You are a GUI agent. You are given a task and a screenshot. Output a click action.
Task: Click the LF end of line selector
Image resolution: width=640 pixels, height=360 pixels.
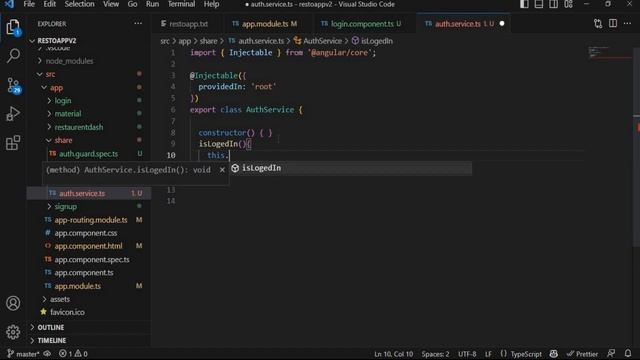click(488, 354)
